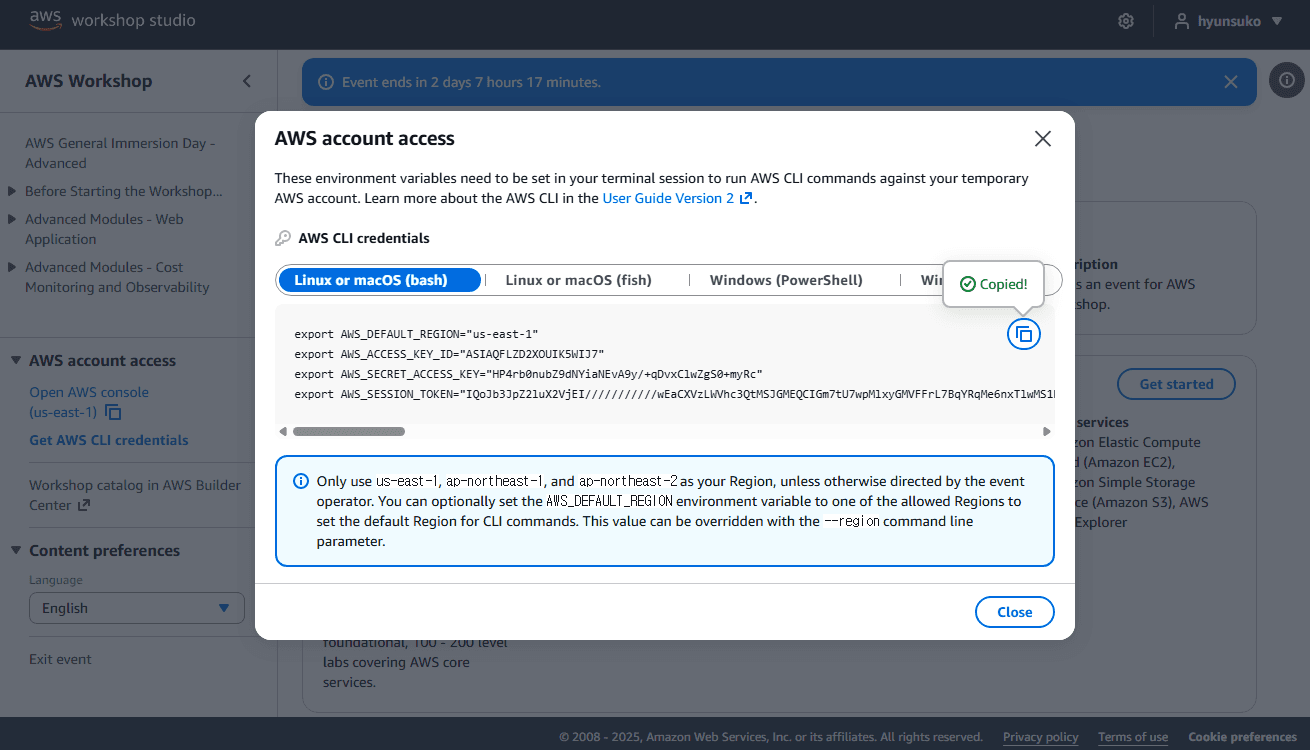The width and height of the screenshot is (1310, 750).
Task: Dismiss the event ends notification banner
Action: 1230,82
